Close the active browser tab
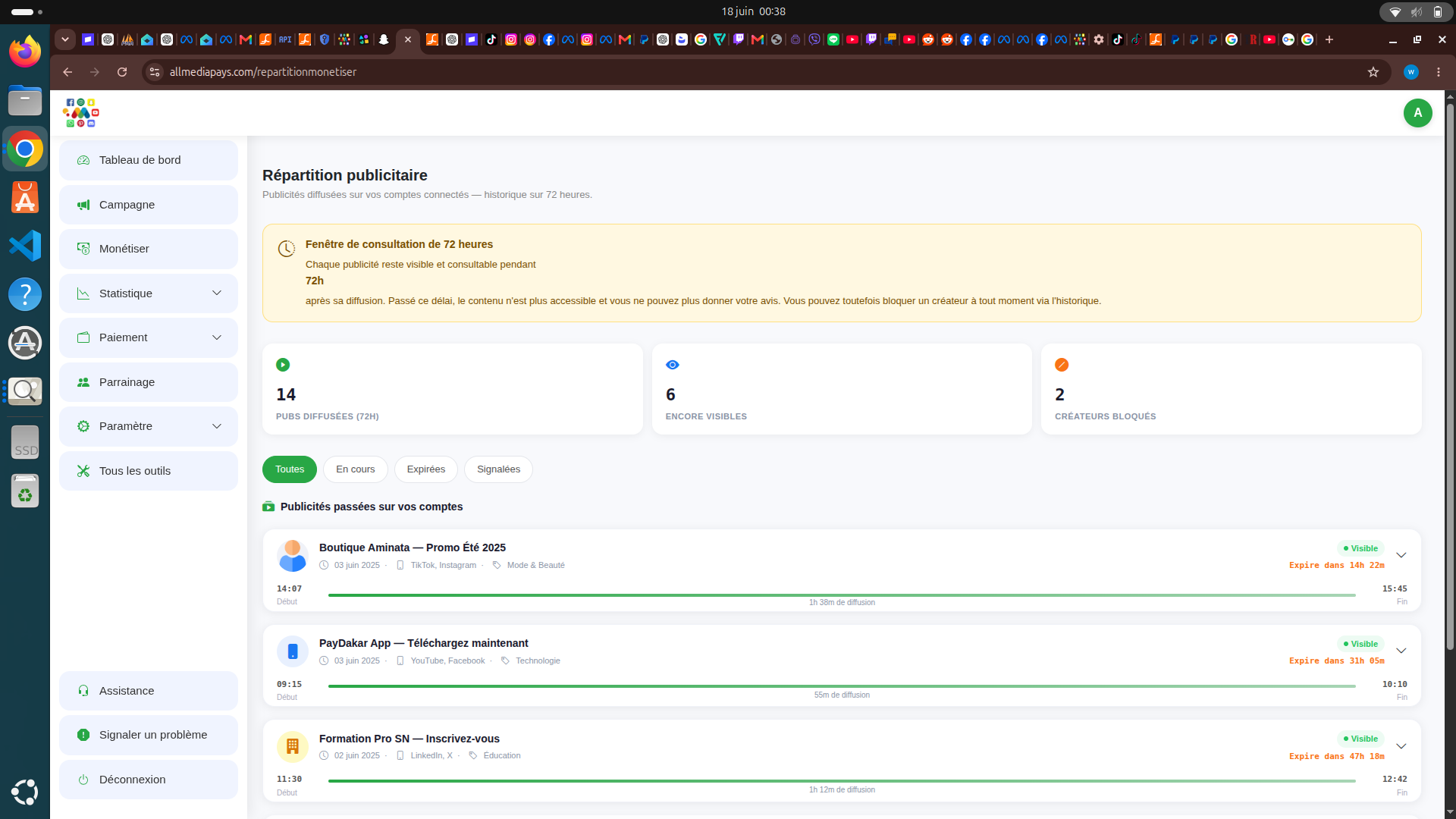This screenshot has width=1456, height=819. [x=408, y=39]
